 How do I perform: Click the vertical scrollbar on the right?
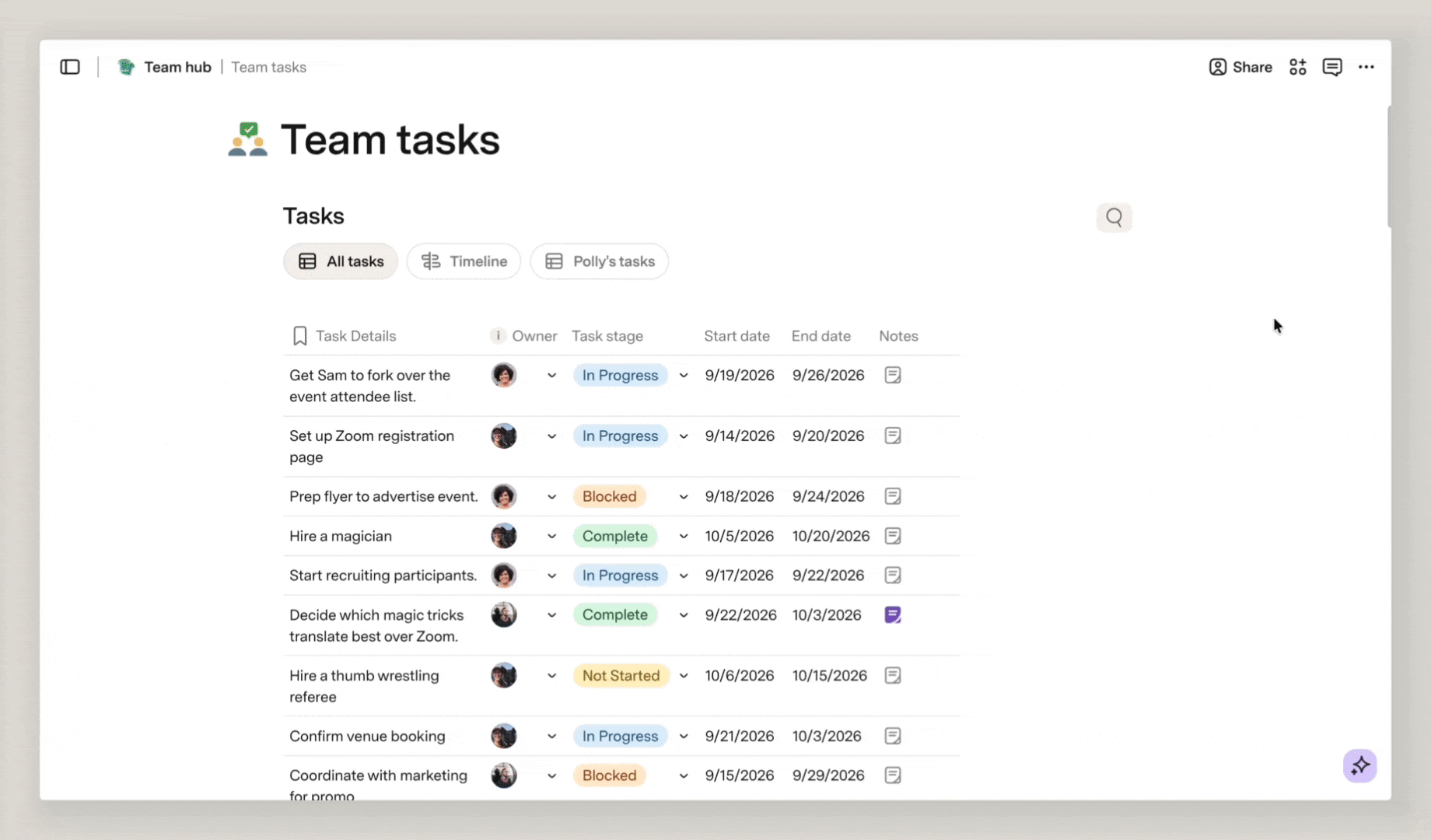click(x=1389, y=166)
